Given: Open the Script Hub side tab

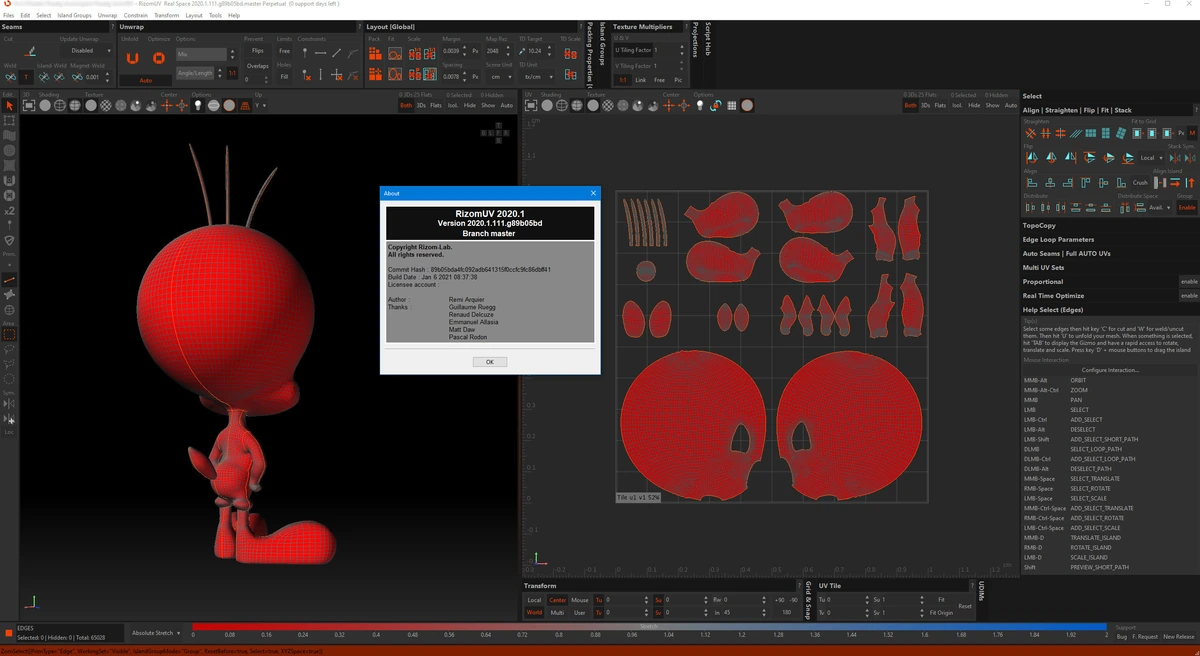Looking at the screenshot, I should pos(708,38).
